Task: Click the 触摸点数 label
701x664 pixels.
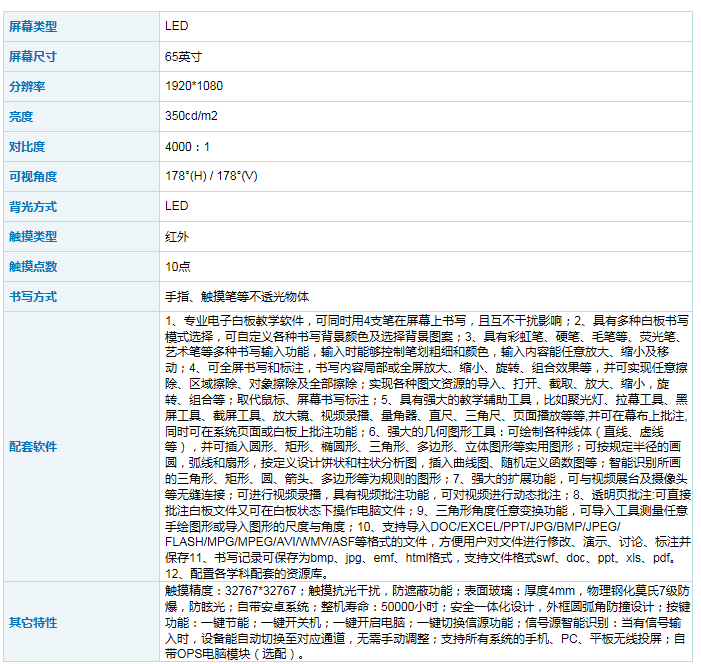Action: (x=33, y=266)
